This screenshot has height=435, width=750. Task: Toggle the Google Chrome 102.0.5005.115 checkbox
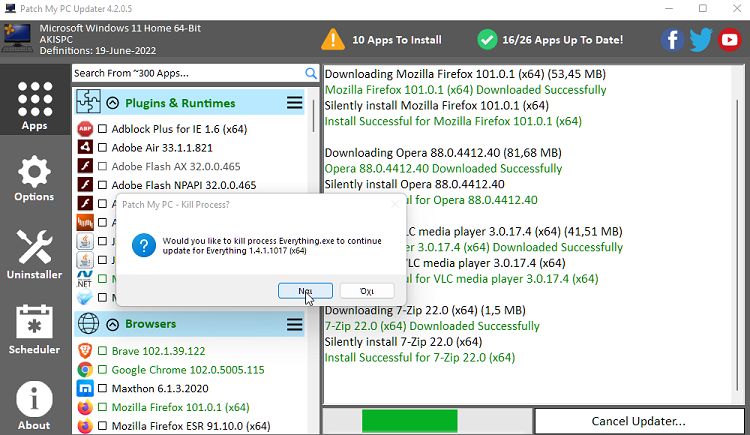click(x=102, y=369)
